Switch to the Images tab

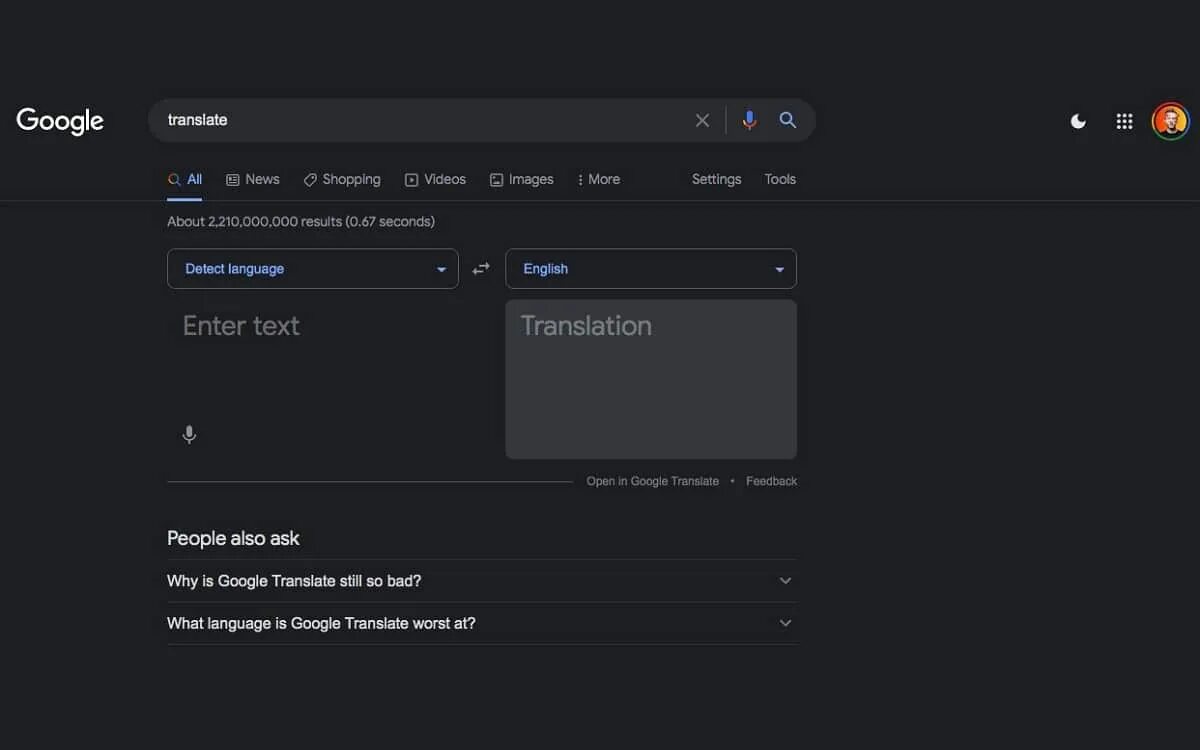[521, 180]
